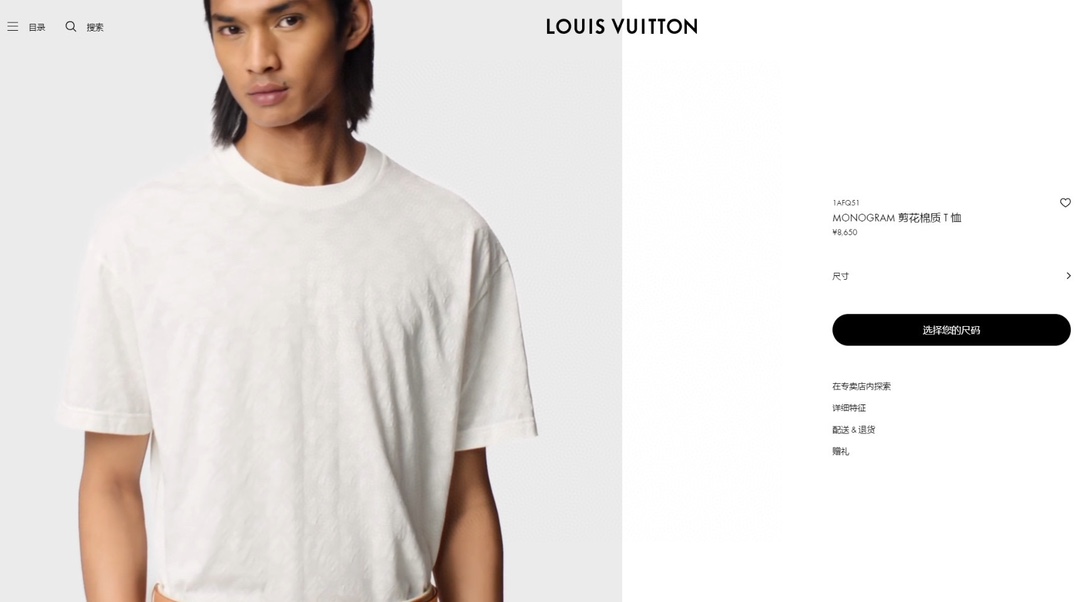Image resolution: width=1082 pixels, height=602 pixels.
Task: Go home via the Louis Vuitton logo
Action: tap(621, 27)
